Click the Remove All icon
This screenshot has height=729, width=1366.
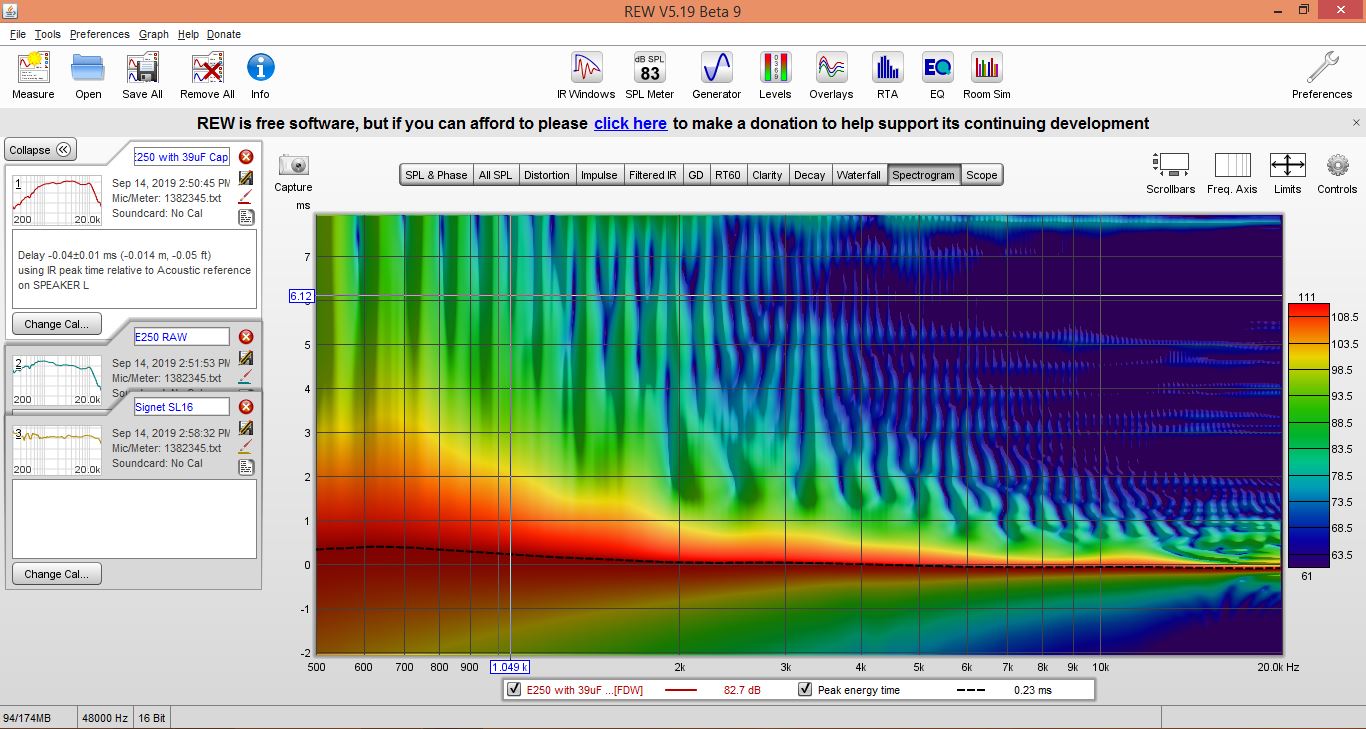click(207, 69)
